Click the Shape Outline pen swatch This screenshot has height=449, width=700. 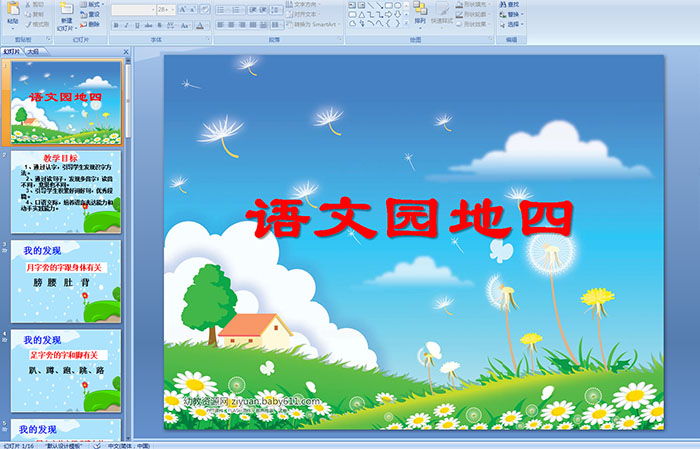460,14
